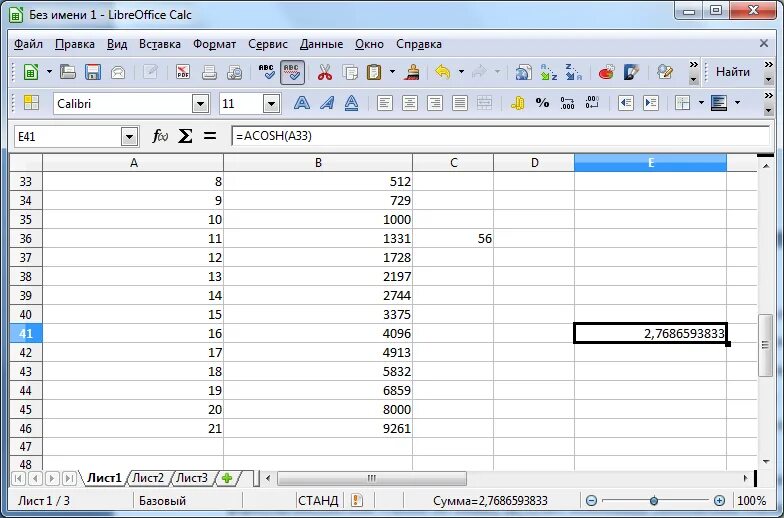The height and width of the screenshot is (518, 784).
Task: Add a new sheet with plus tab
Action: click(x=227, y=478)
